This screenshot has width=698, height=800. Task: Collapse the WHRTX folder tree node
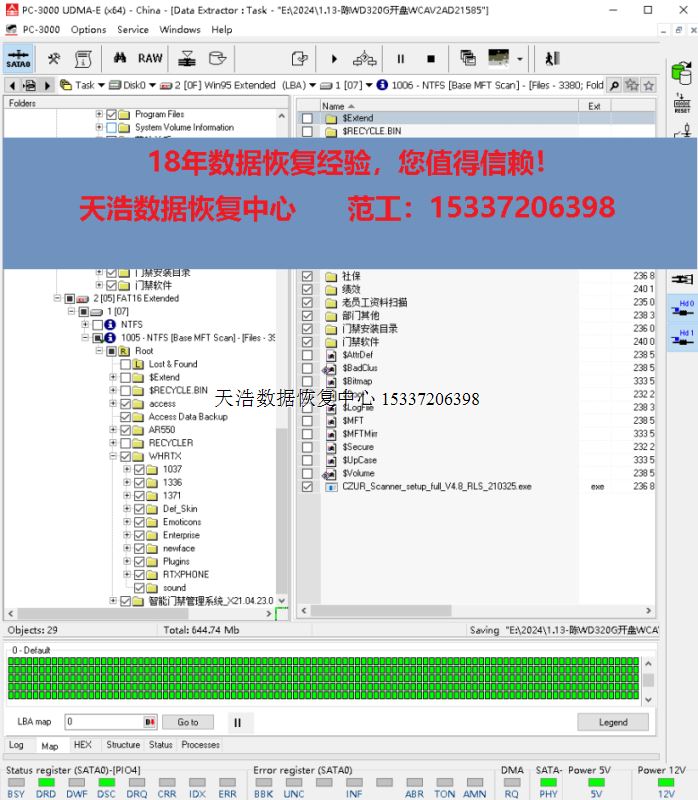click(x=112, y=456)
